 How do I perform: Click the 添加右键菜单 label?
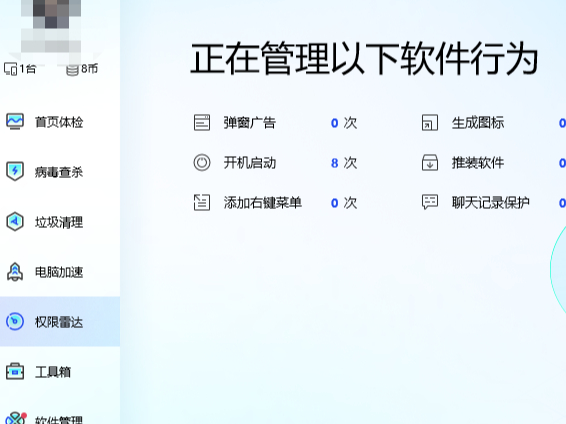coord(262,202)
